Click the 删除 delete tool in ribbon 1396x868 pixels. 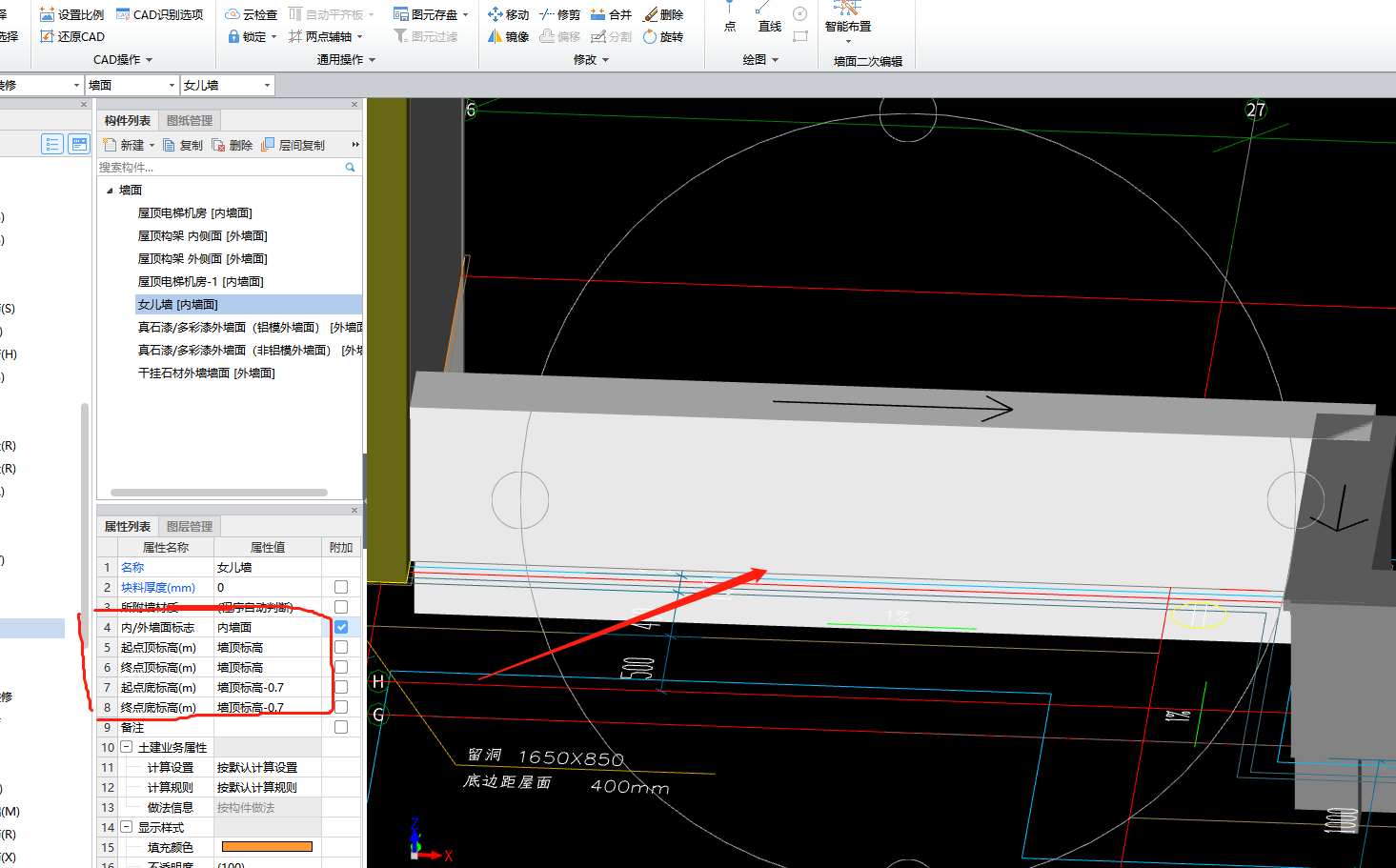(663, 14)
